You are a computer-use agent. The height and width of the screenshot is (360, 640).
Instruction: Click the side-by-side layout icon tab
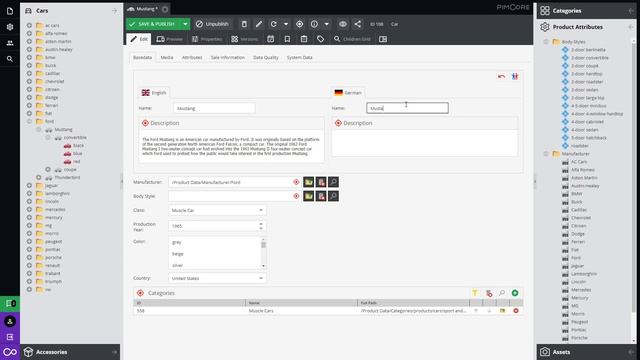click(x=383, y=39)
